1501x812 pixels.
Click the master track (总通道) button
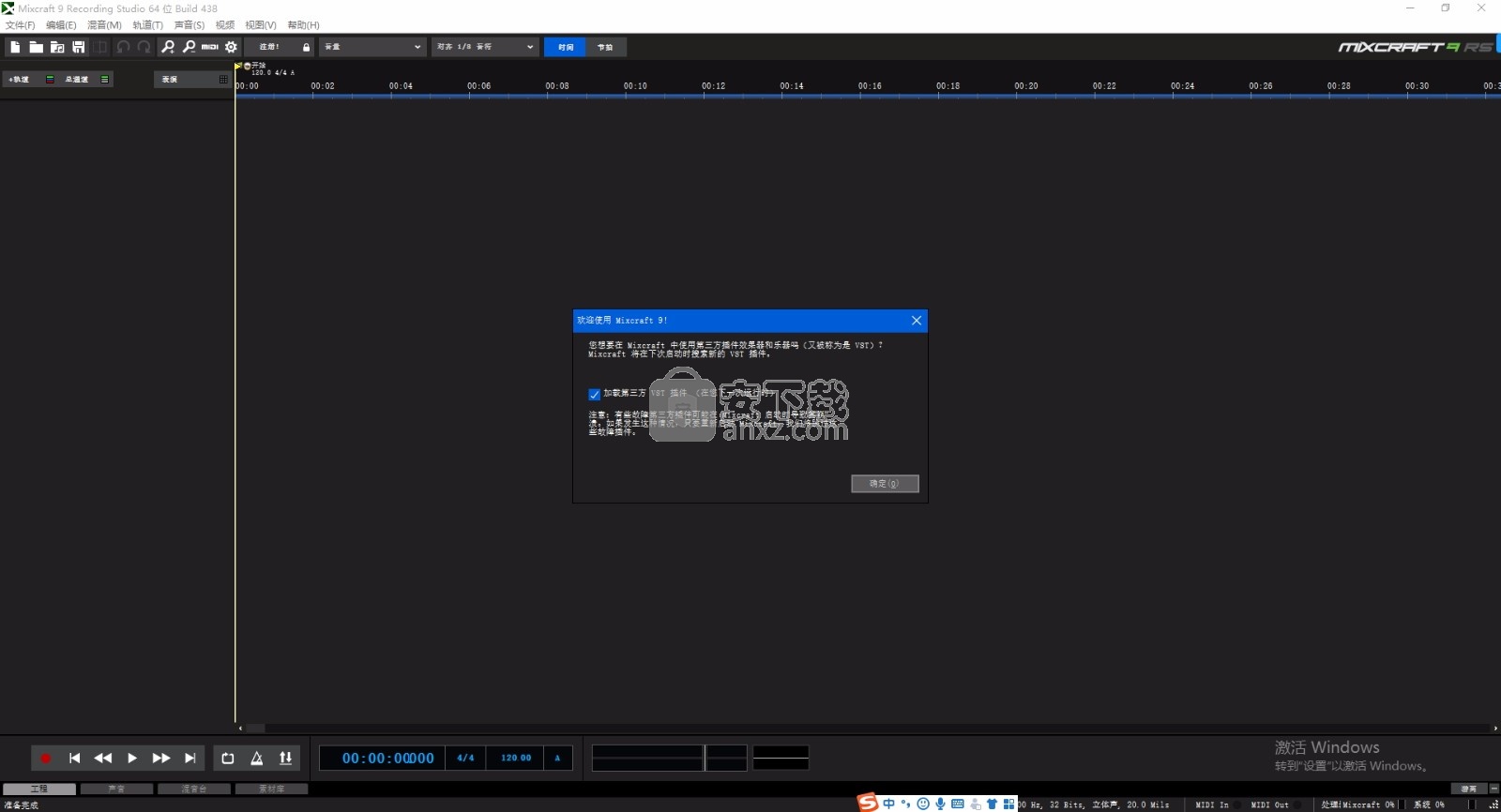click(78, 80)
